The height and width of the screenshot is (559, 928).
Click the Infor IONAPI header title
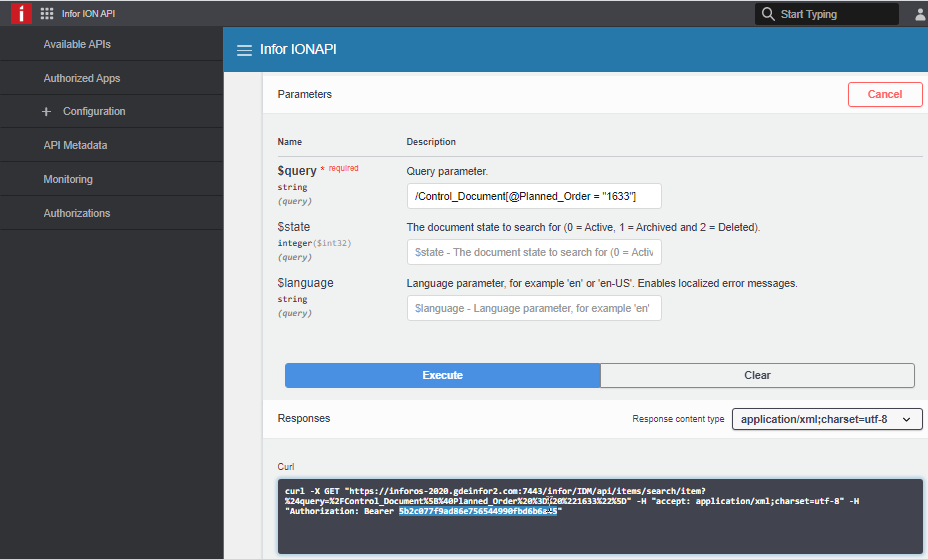(298, 49)
